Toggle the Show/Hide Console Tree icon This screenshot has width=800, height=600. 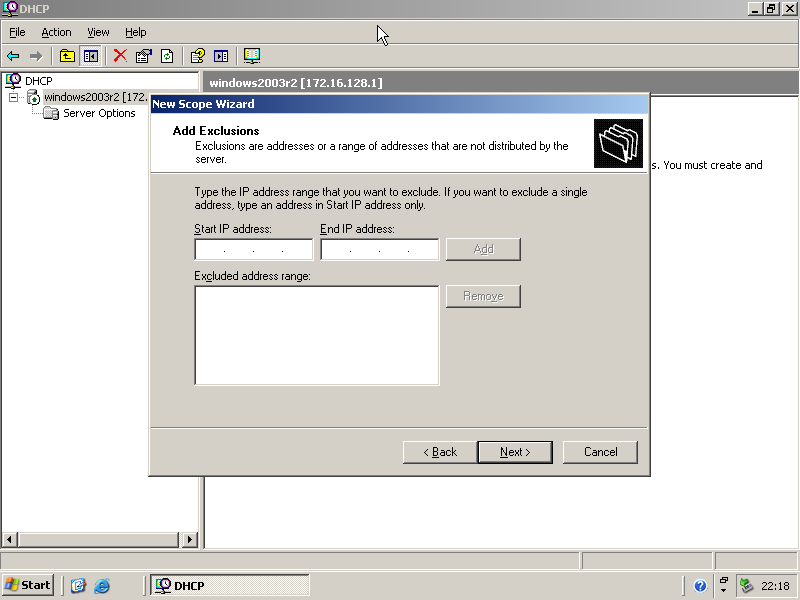click(x=91, y=56)
